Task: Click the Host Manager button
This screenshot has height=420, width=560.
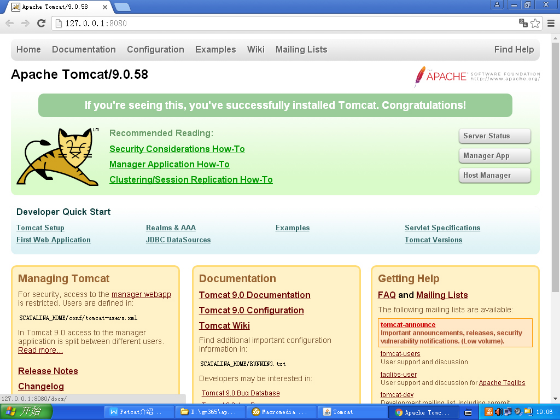Action: pyautogui.click(x=495, y=175)
